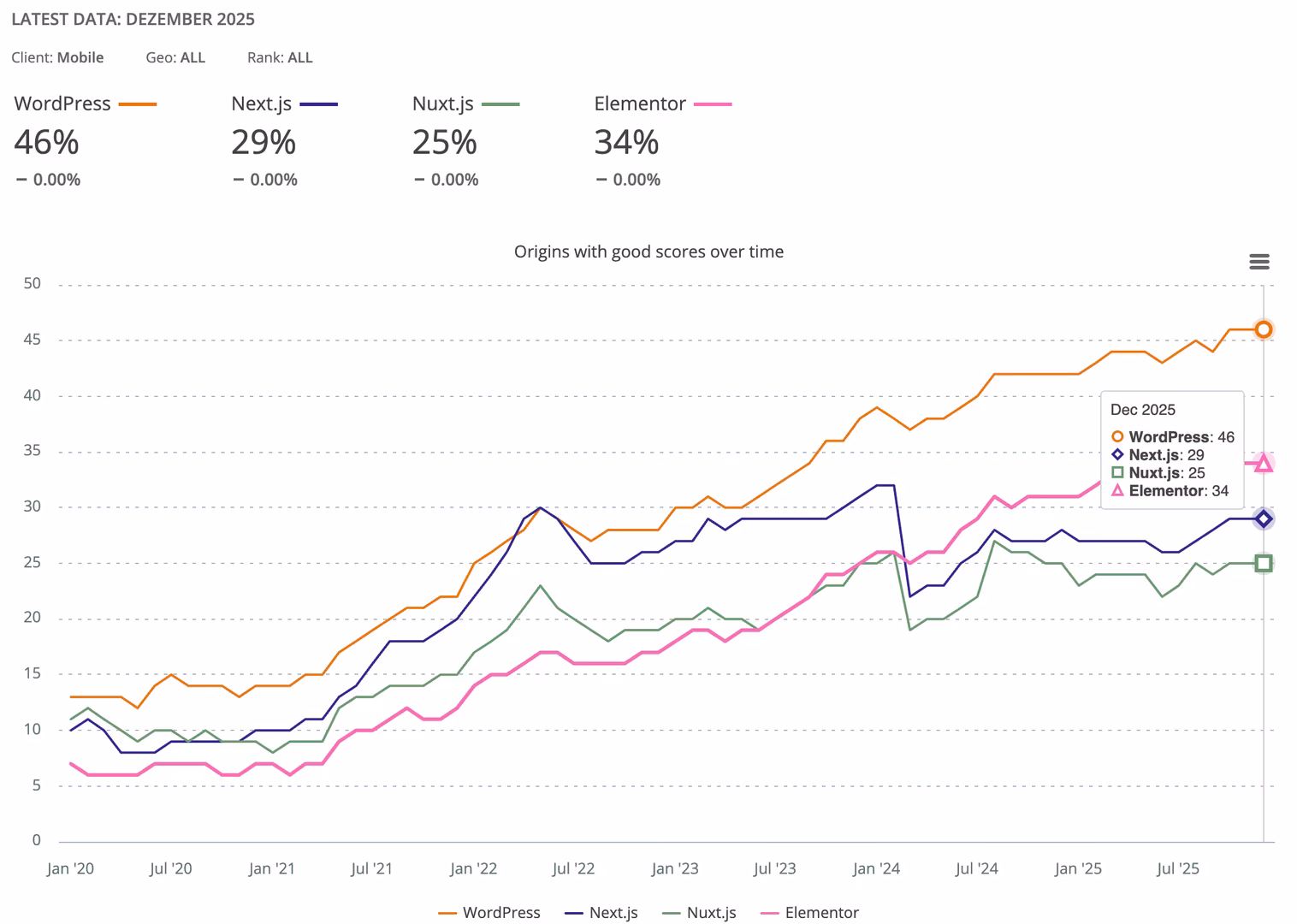This screenshot has width=1297, height=924.
Task: Click the Latest Data Dezember 2025 heading
Action: tap(133, 19)
